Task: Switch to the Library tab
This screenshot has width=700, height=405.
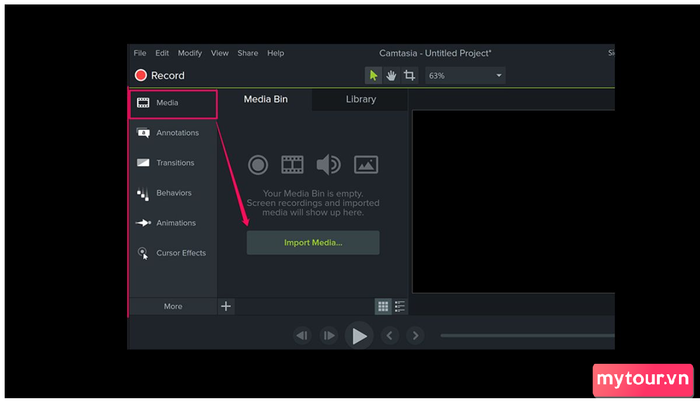Action: click(x=361, y=100)
